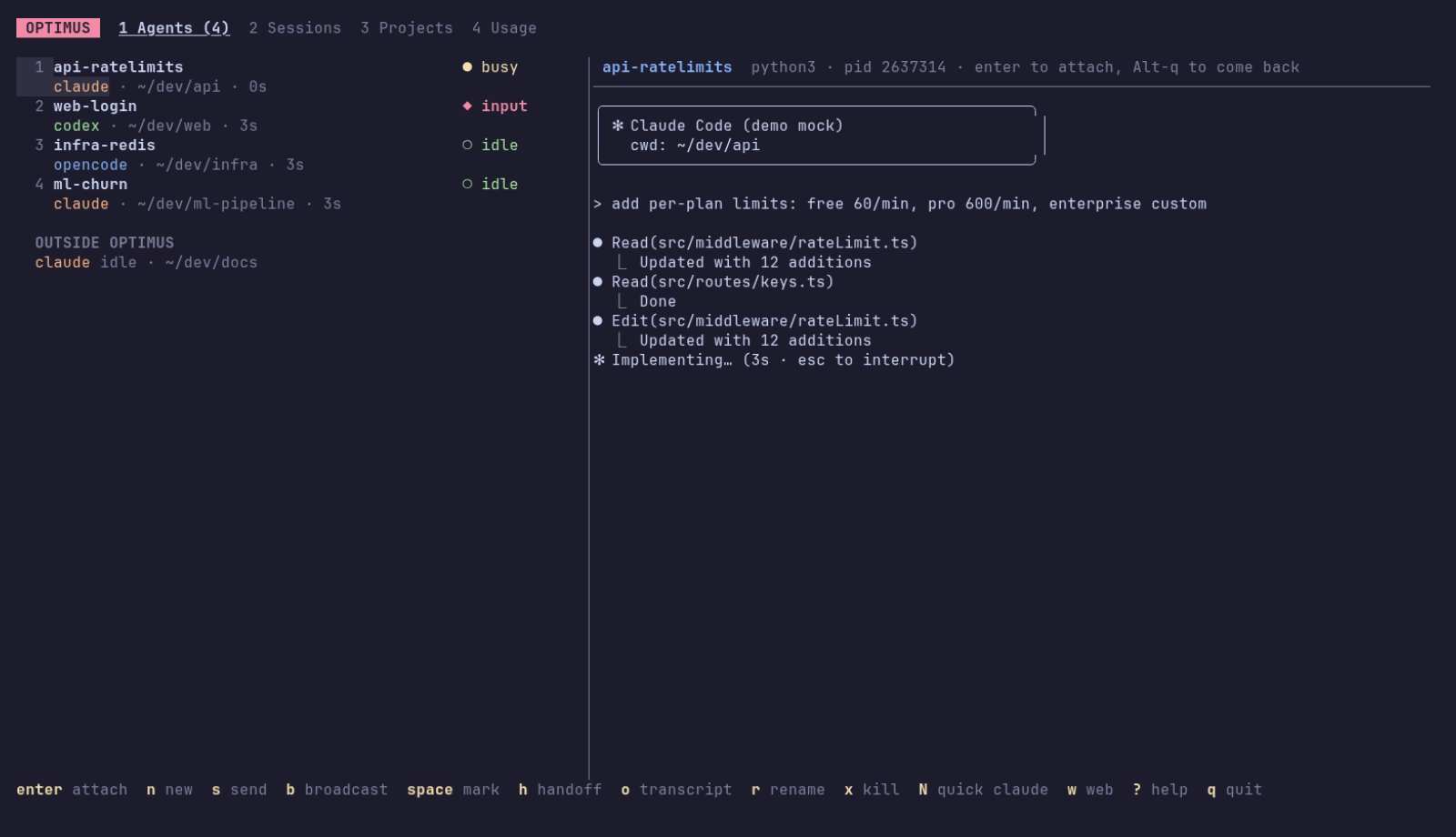Click the o transcript shortcut
This screenshot has height=837, width=1456.
click(x=676, y=790)
